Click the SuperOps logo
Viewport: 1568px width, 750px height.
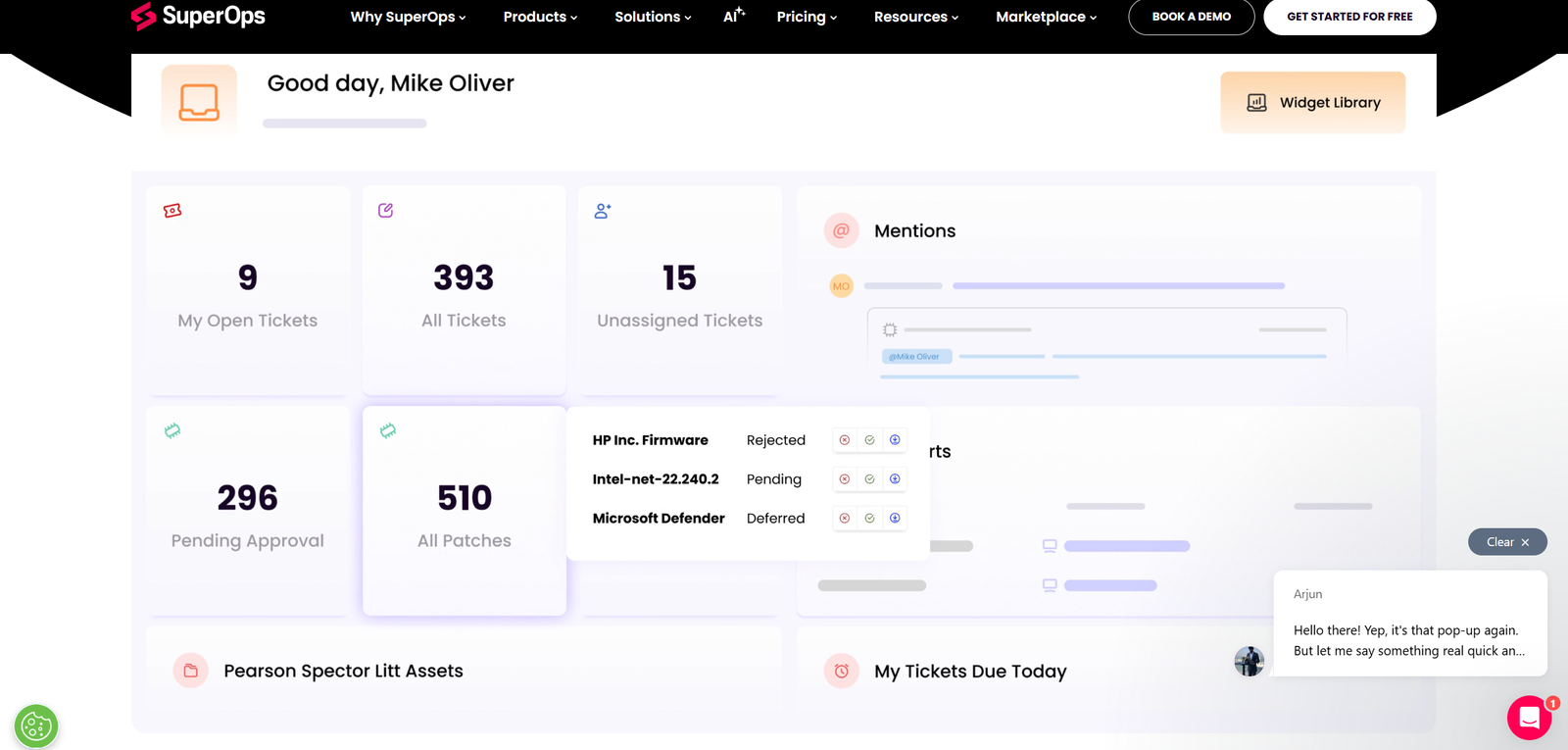(198, 16)
